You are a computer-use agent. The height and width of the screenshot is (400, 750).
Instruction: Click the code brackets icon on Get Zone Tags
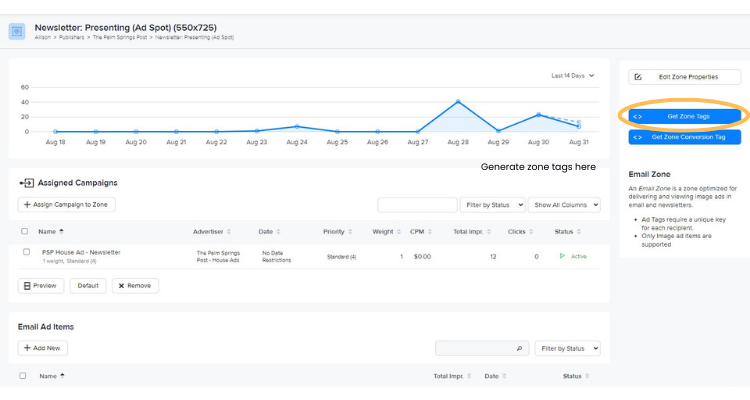(x=637, y=116)
